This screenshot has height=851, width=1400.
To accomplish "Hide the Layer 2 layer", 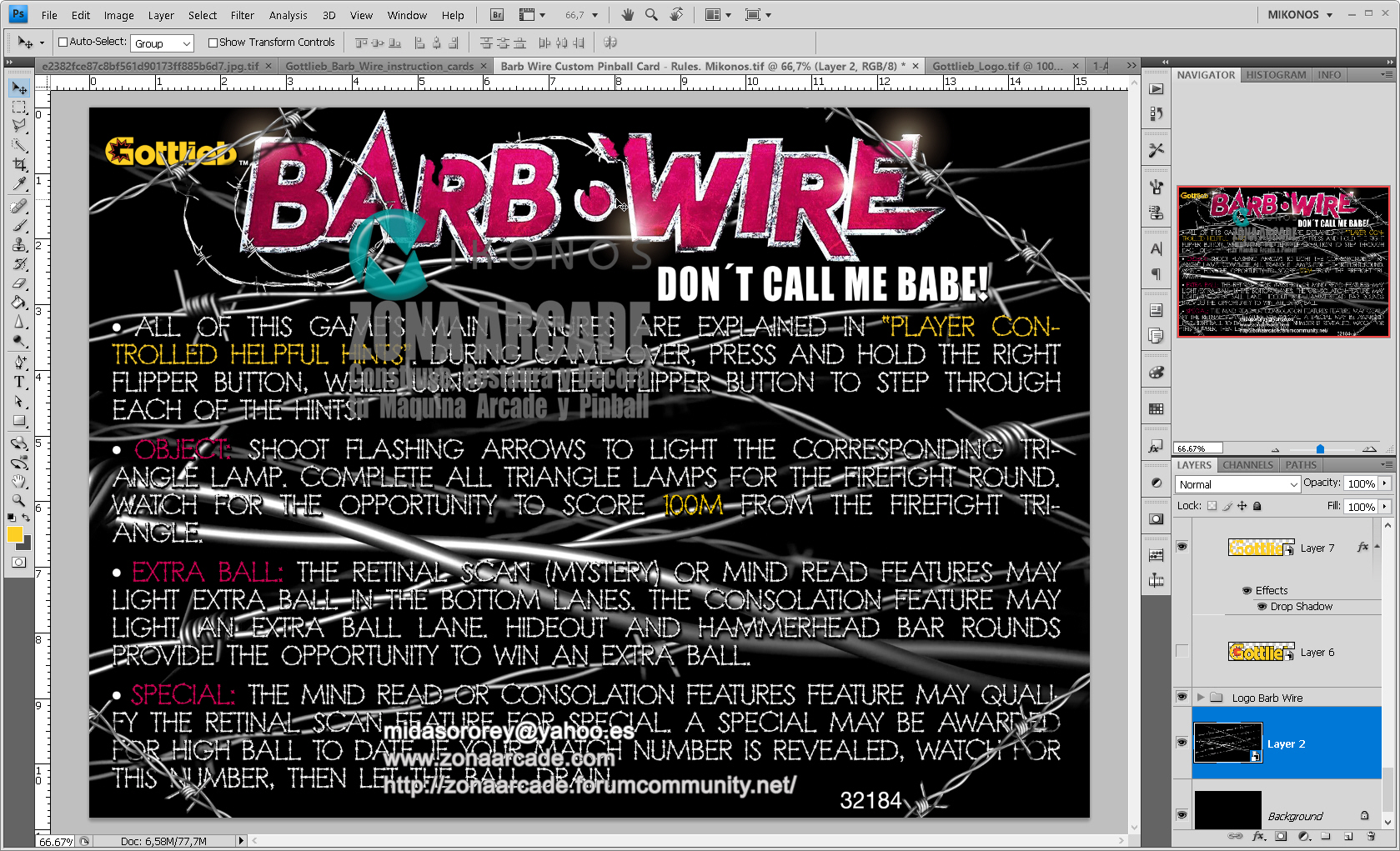I will [1182, 742].
